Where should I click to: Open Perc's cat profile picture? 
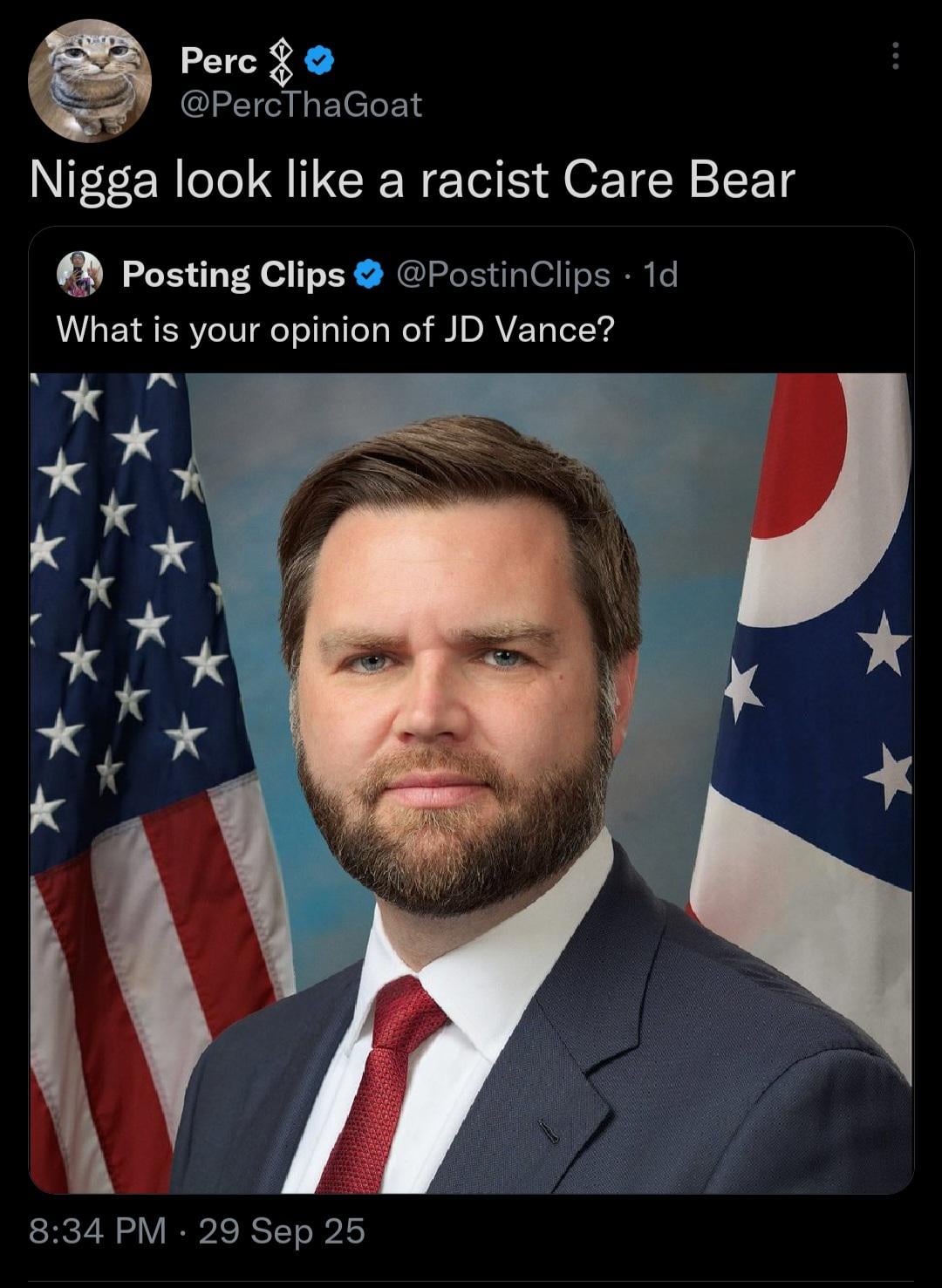pos(90,80)
